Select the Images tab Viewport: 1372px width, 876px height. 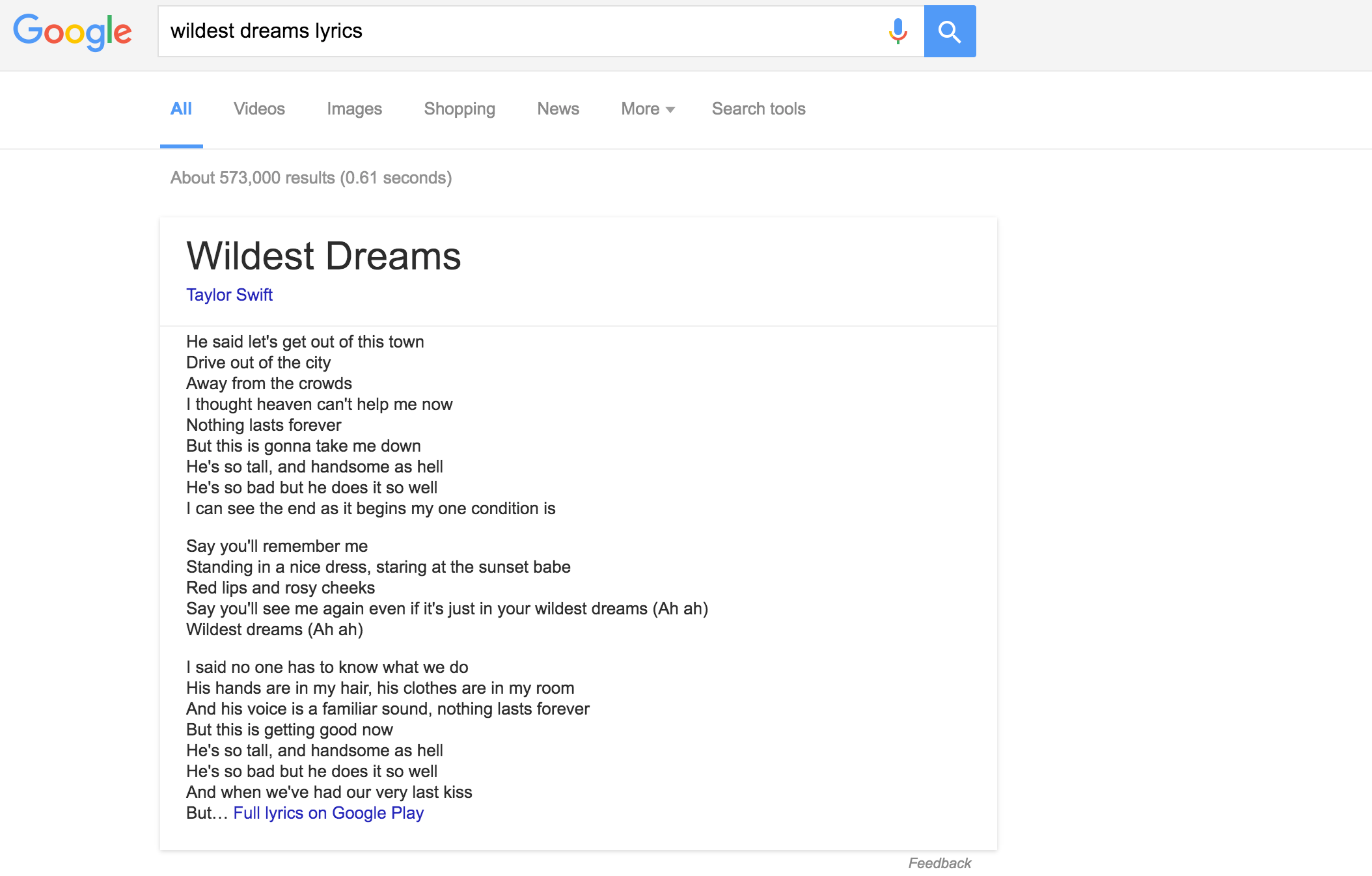coord(354,109)
